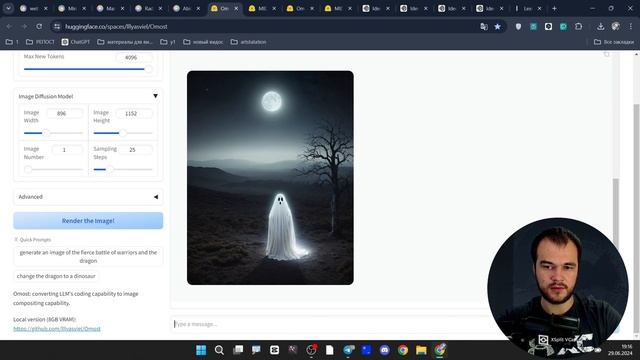Screen dimensions: 640x360
Task: Switch to the 'Ma' browser tab
Action: point(110,8)
